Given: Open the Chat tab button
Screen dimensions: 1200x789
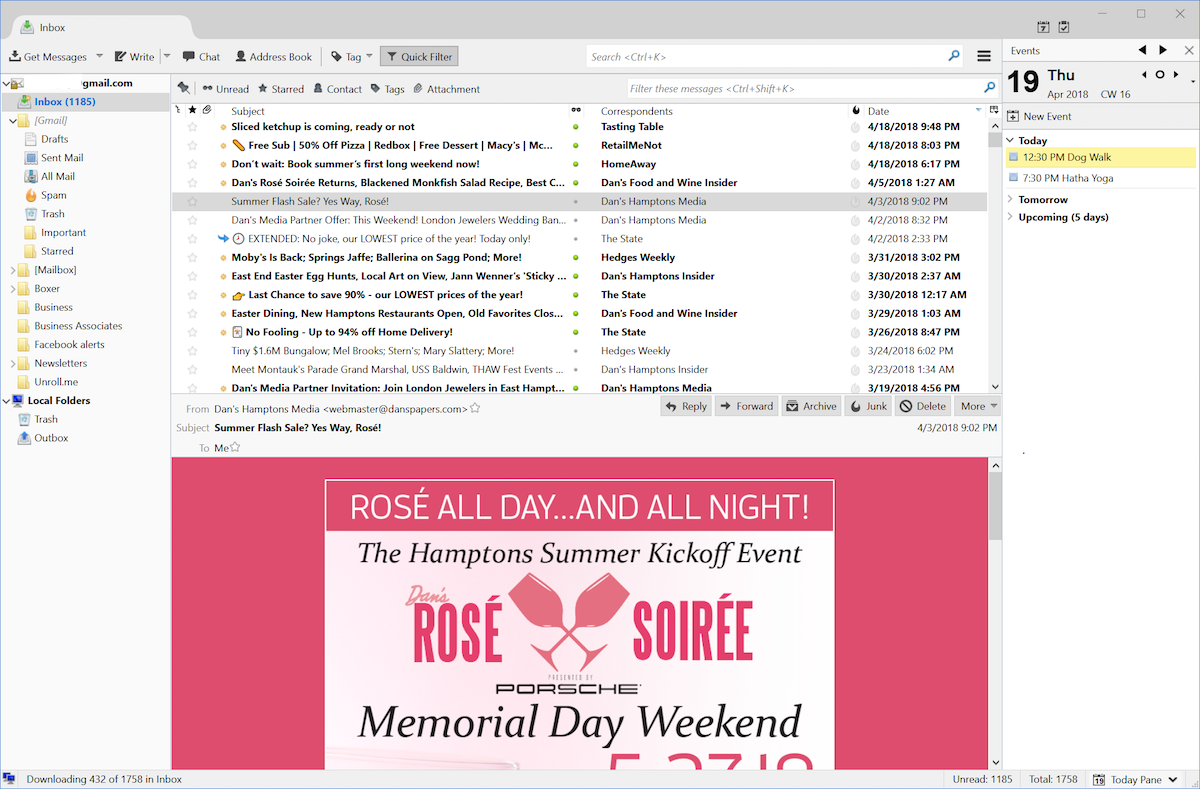Looking at the screenshot, I should point(201,57).
